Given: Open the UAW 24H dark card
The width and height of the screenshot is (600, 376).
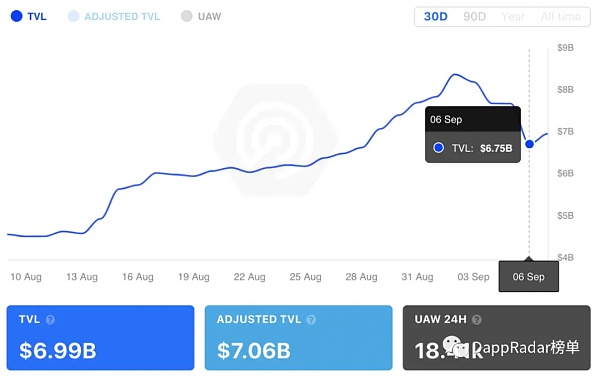Looking at the screenshot, I should 497,337.
